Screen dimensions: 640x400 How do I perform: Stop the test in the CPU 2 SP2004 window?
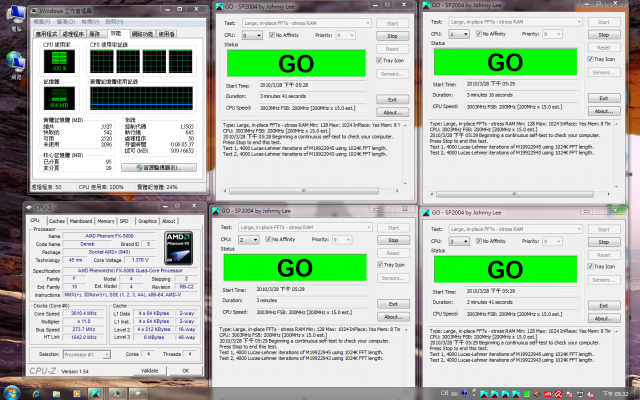point(393,240)
